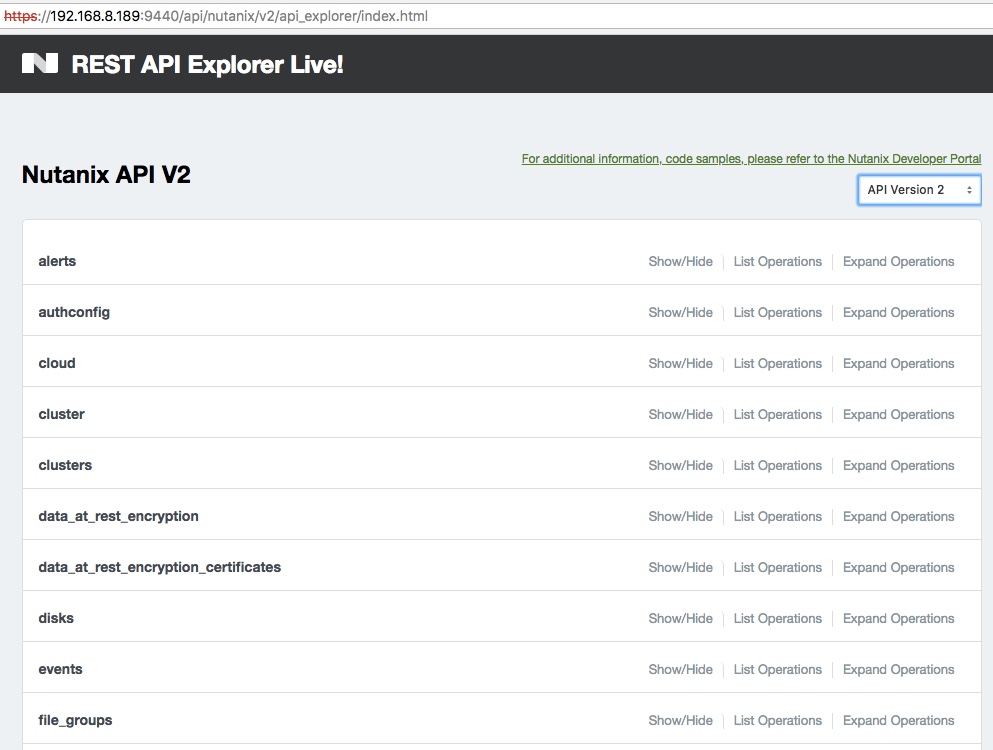Open List Operations for file_groups
This screenshot has width=993, height=750.
point(777,720)
